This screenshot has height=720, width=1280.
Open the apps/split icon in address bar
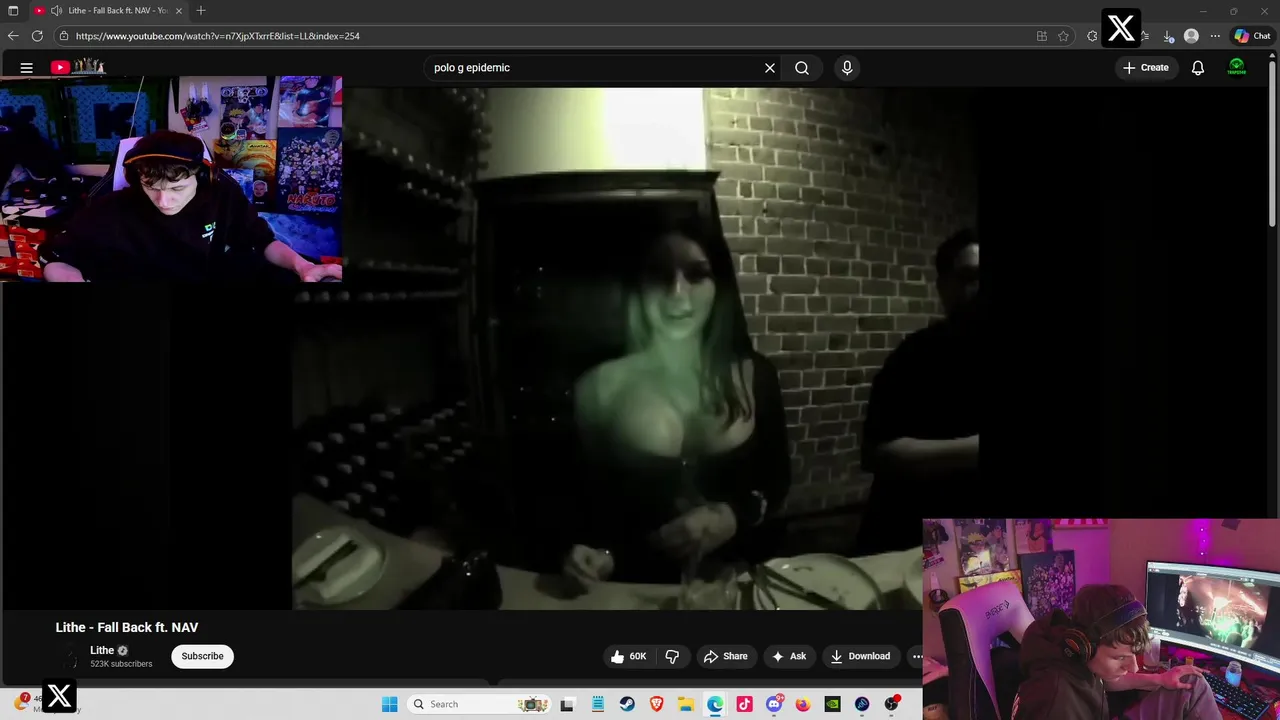coord(1042,36)
